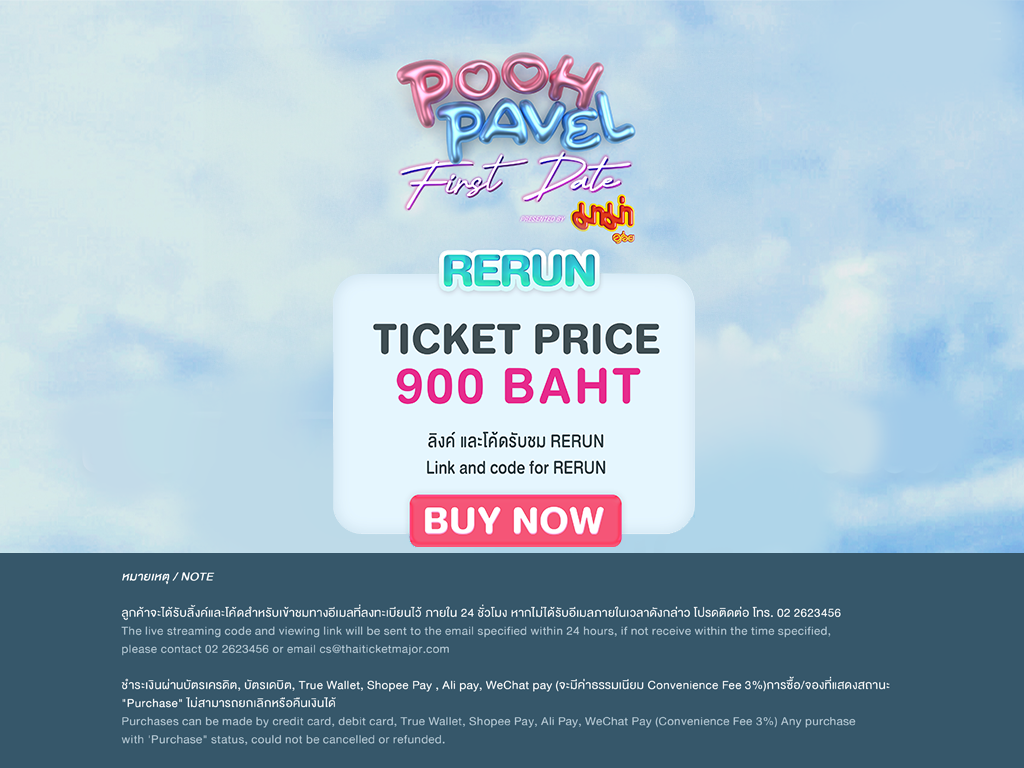This screenshot has height=768, width=1024.
Task: Click the pink POOH balloon lettering
Action: click(x=500, y=87)
